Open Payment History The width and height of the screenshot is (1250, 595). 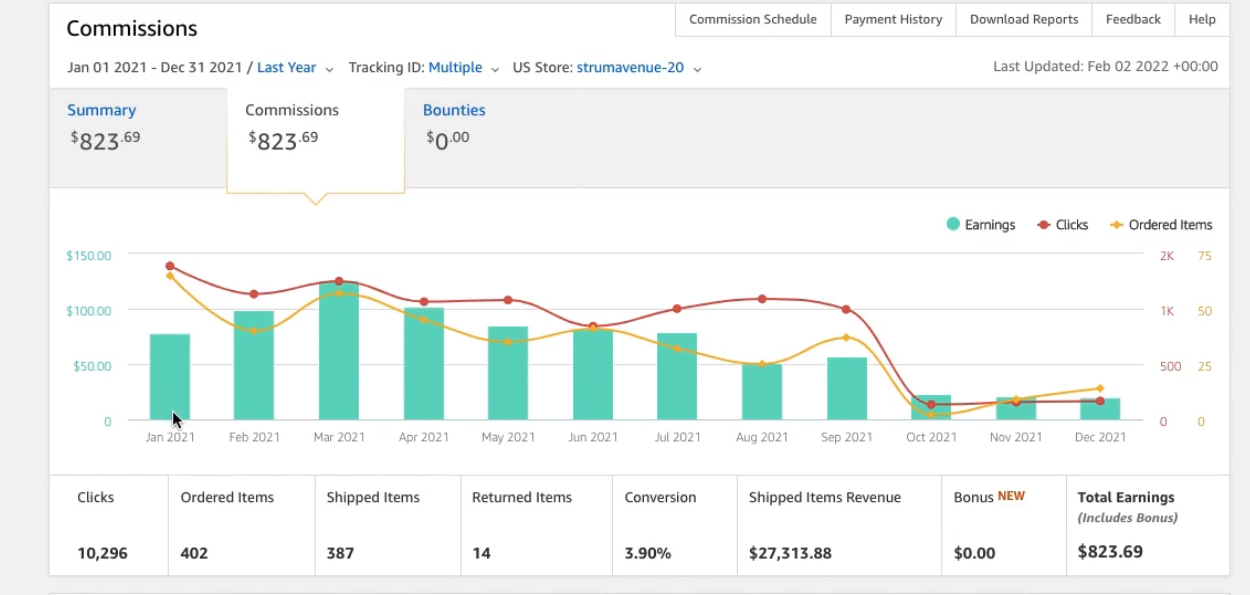tap(893, 19)
